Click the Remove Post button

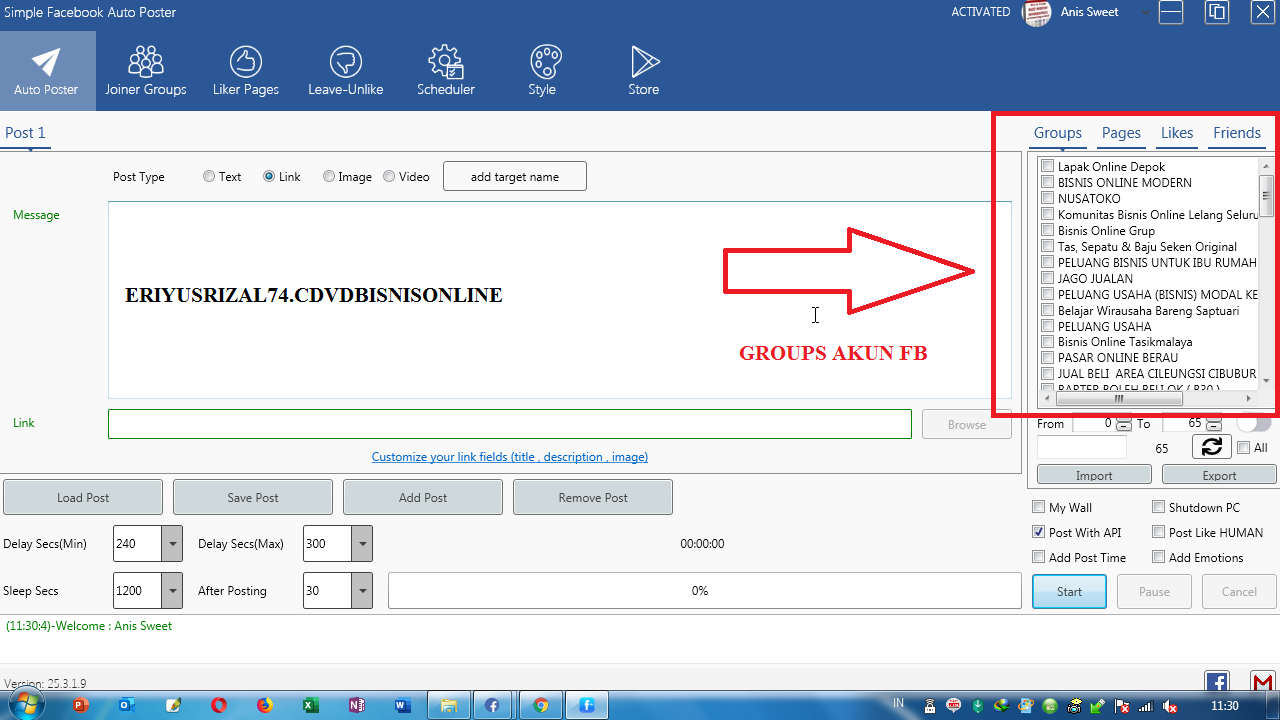pyautogui.click(x=593, y=497)
